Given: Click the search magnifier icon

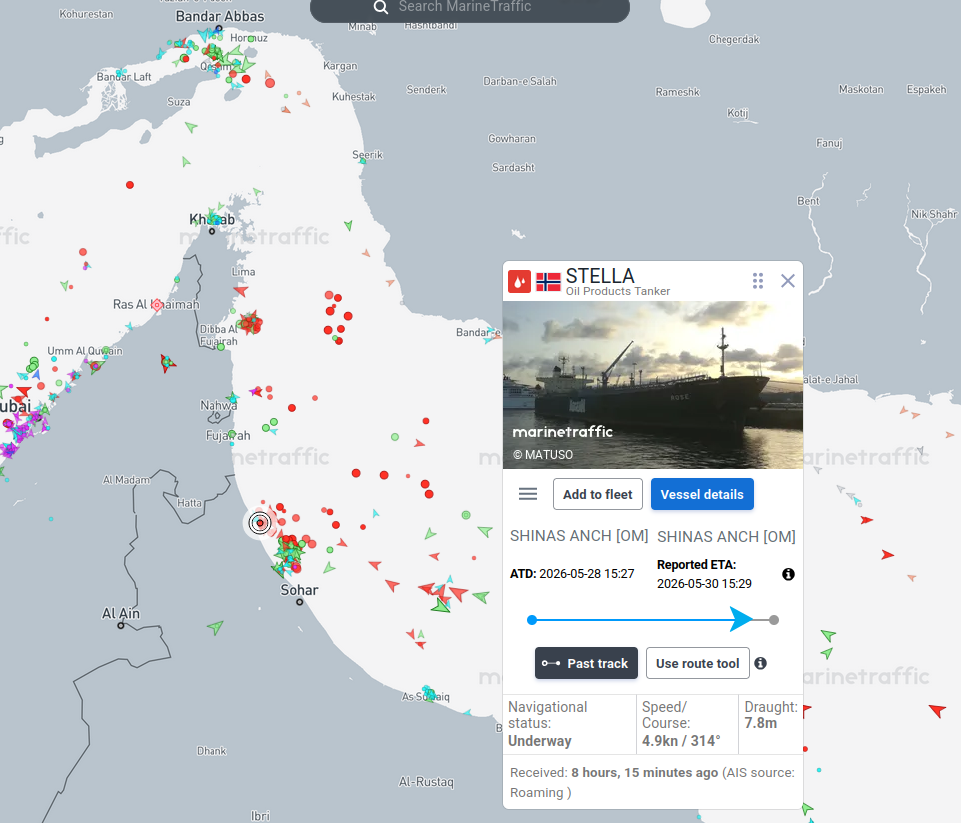Looking at the screenshot, I should click(381, 7).
